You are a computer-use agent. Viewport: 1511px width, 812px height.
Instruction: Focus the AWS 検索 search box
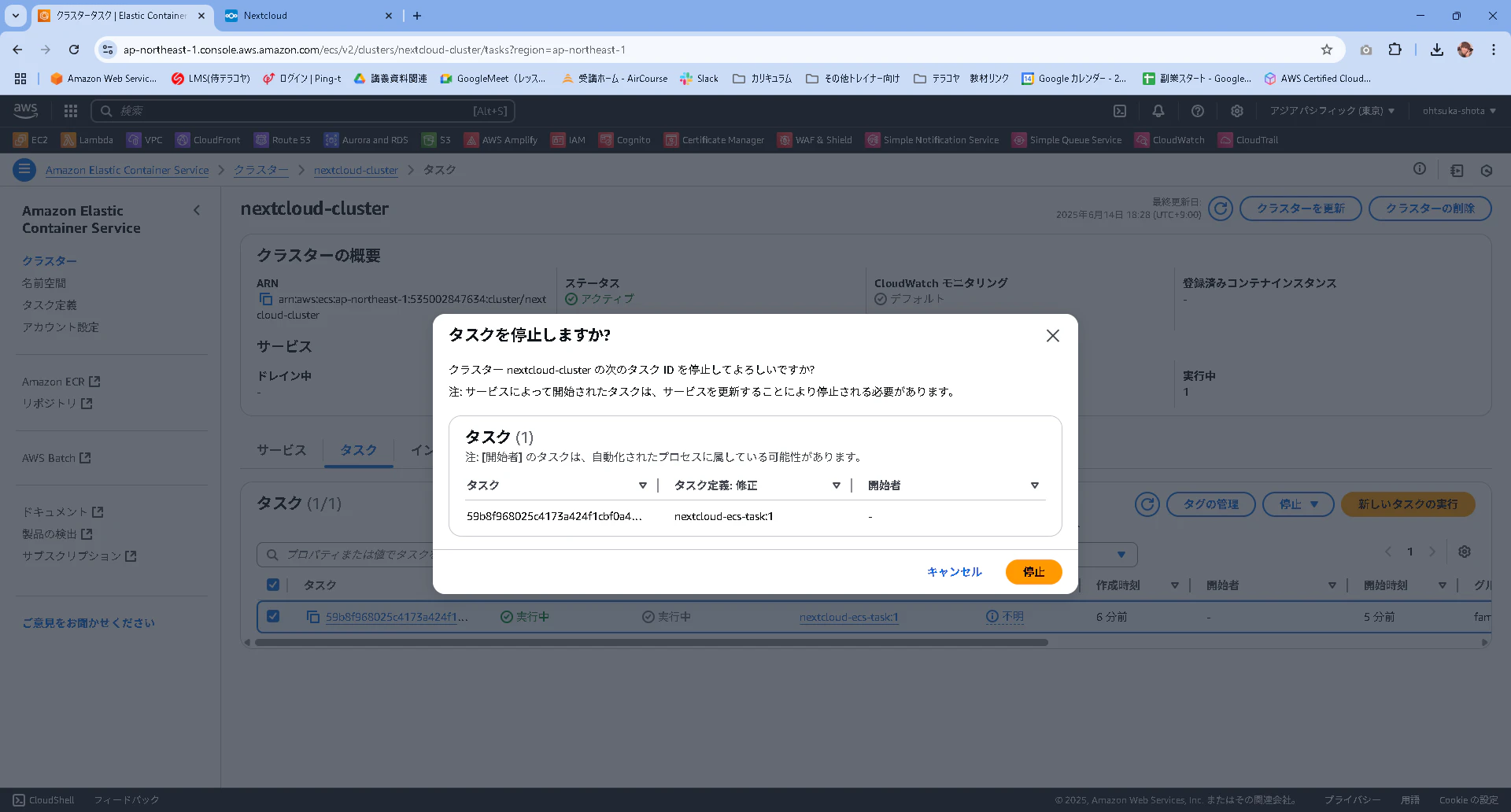303,111
